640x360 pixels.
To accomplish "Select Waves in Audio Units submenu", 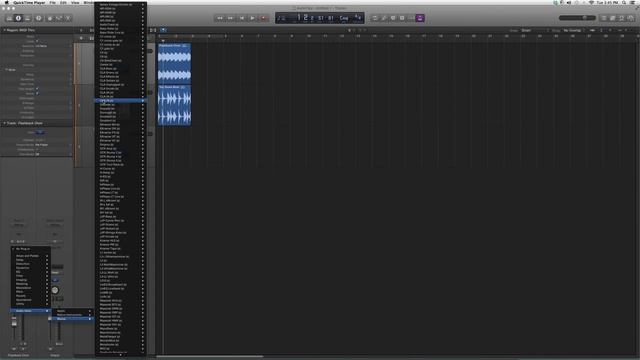I will [x=73, y=319].
